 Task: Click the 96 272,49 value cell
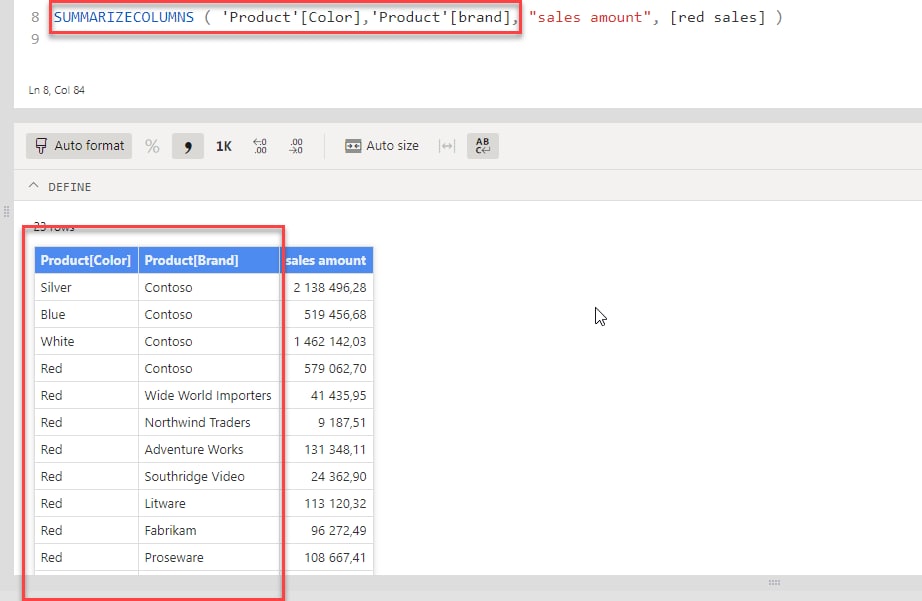pos(326,531)
